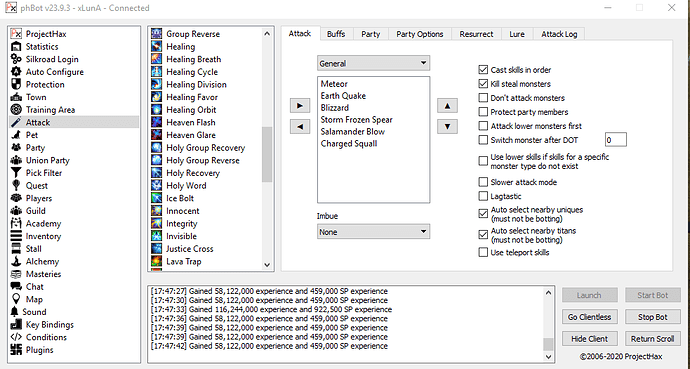The width and height of the screenshot is (690, 369).
Task: Remove skill with left arrow button
Action: [300, 127]
